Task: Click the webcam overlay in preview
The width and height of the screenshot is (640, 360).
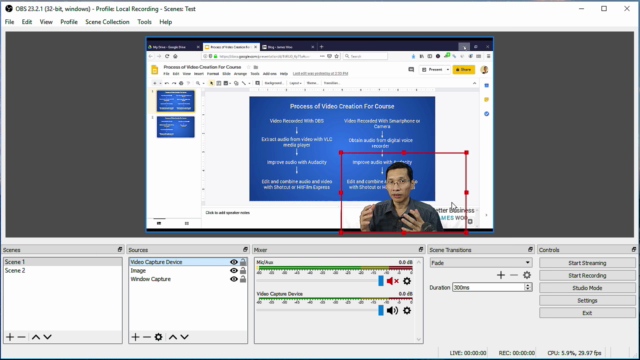Action: point(404,193)
